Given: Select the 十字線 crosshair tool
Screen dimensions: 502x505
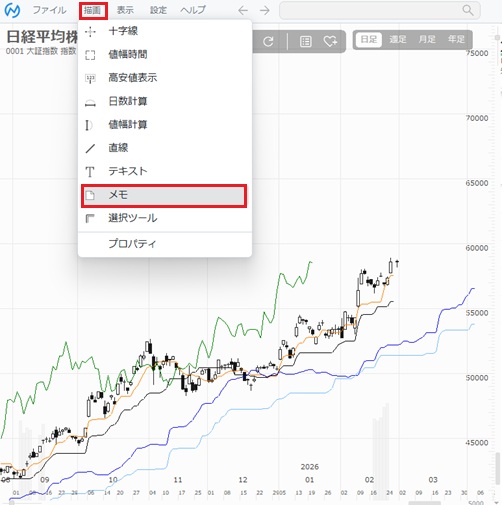Looking at the screenshot, I should pyautogui.click(x=165, y=31).
